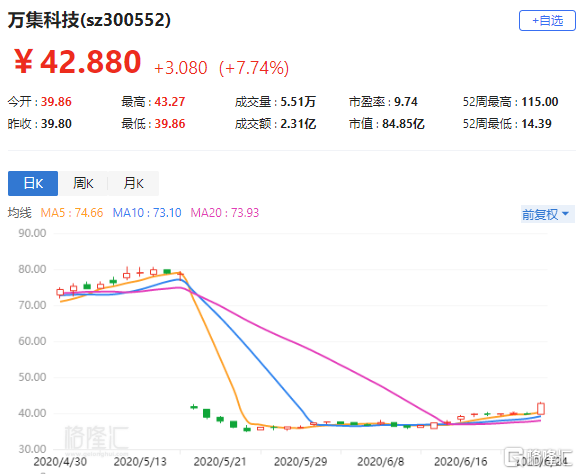
Task: Click the 60.00 price axis label
Action: coord(32,341)
